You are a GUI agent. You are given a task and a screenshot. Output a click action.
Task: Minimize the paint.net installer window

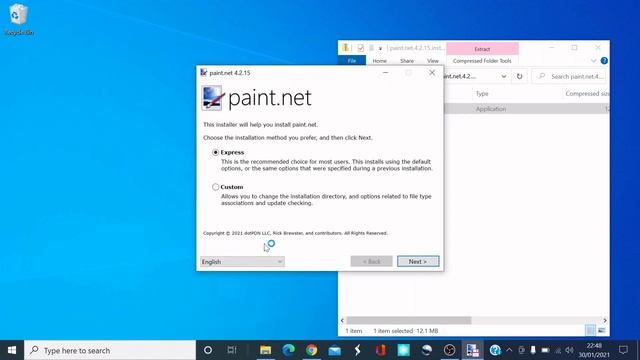385,73
